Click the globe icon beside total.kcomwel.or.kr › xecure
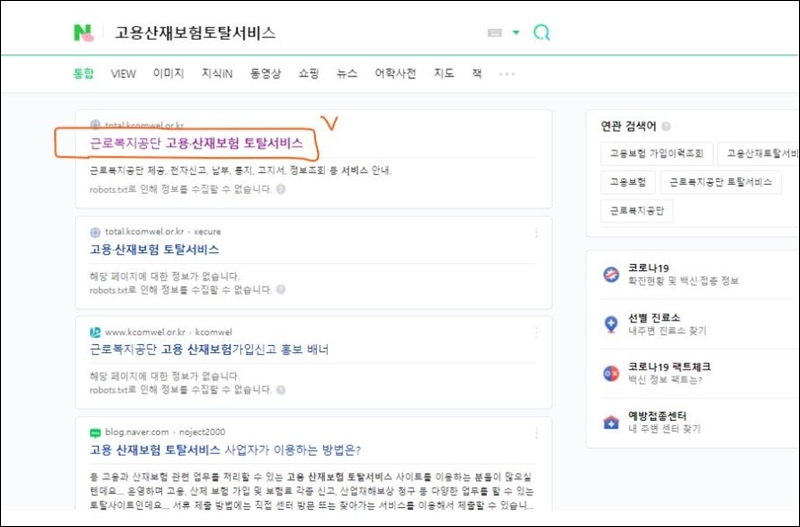Viewport: 800px width, 527px height. (x=95, y=232)
